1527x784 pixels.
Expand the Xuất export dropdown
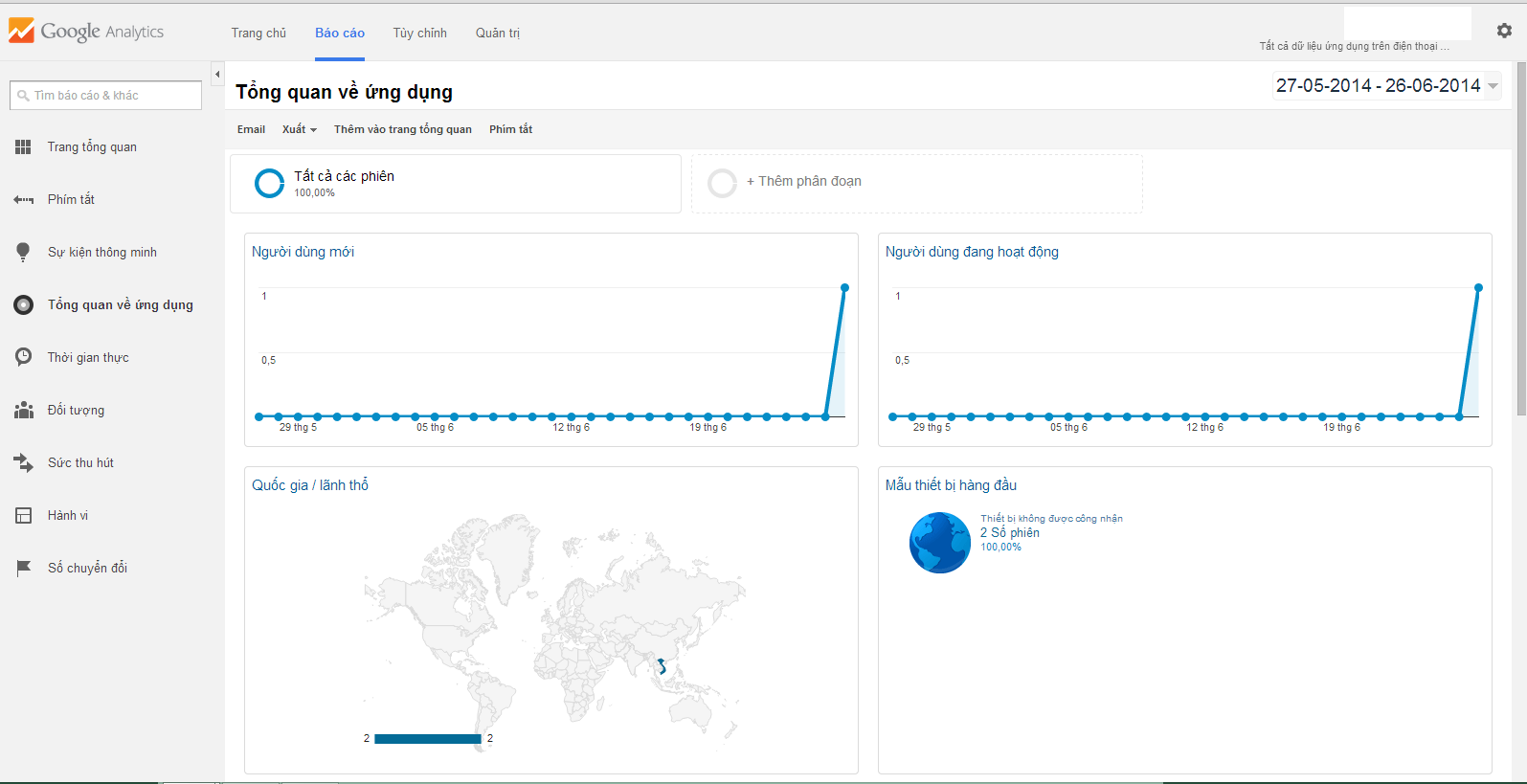point(300,129)
